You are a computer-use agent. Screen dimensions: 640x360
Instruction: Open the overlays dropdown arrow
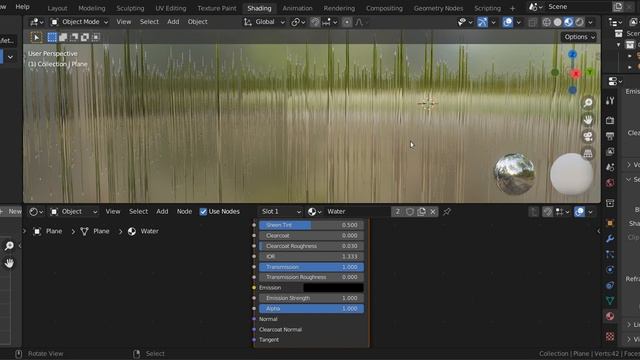(518, 22)
